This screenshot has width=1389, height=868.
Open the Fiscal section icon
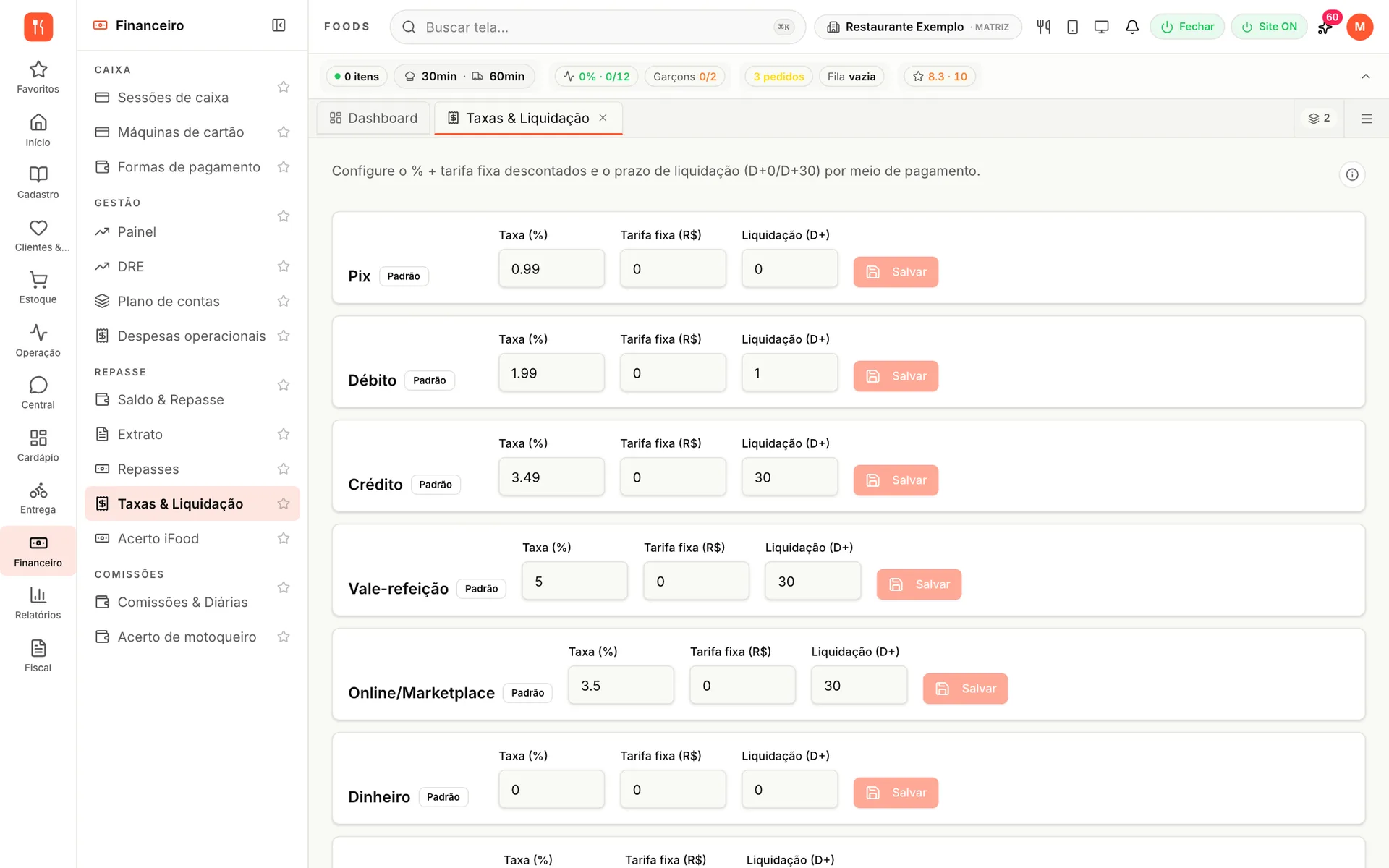(38, 656)
